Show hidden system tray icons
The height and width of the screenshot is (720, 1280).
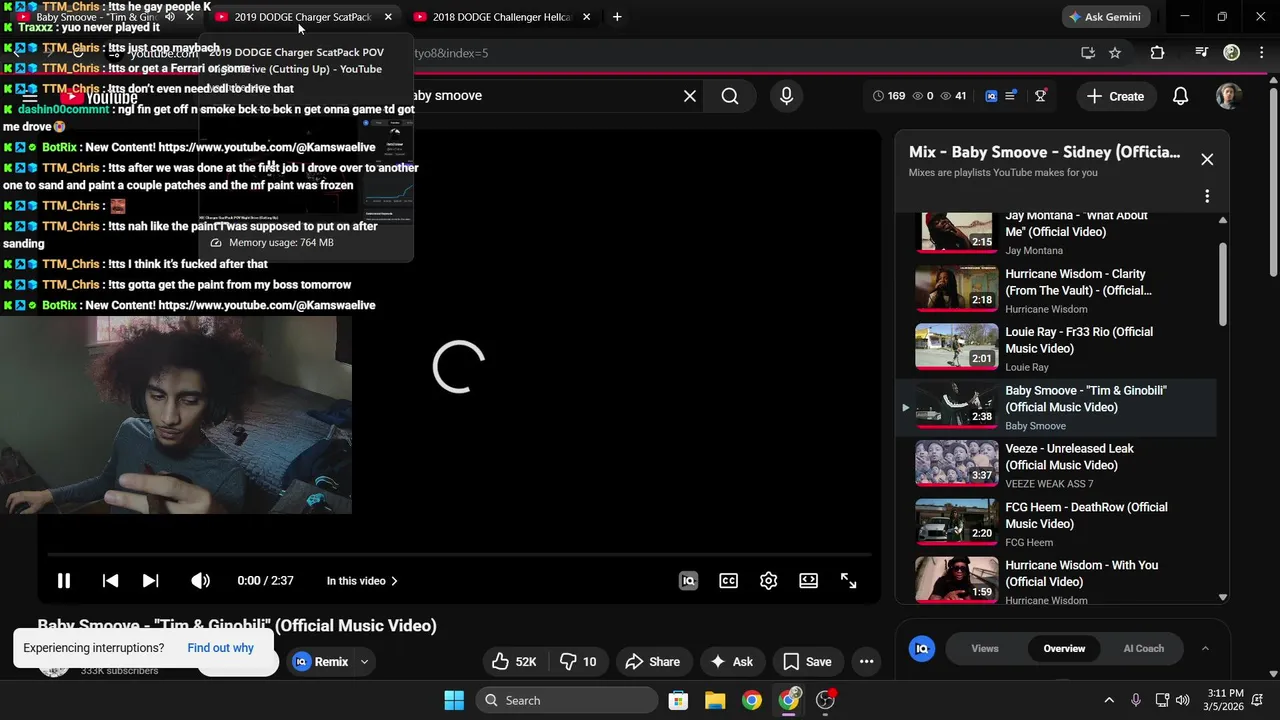(1108, 701)
